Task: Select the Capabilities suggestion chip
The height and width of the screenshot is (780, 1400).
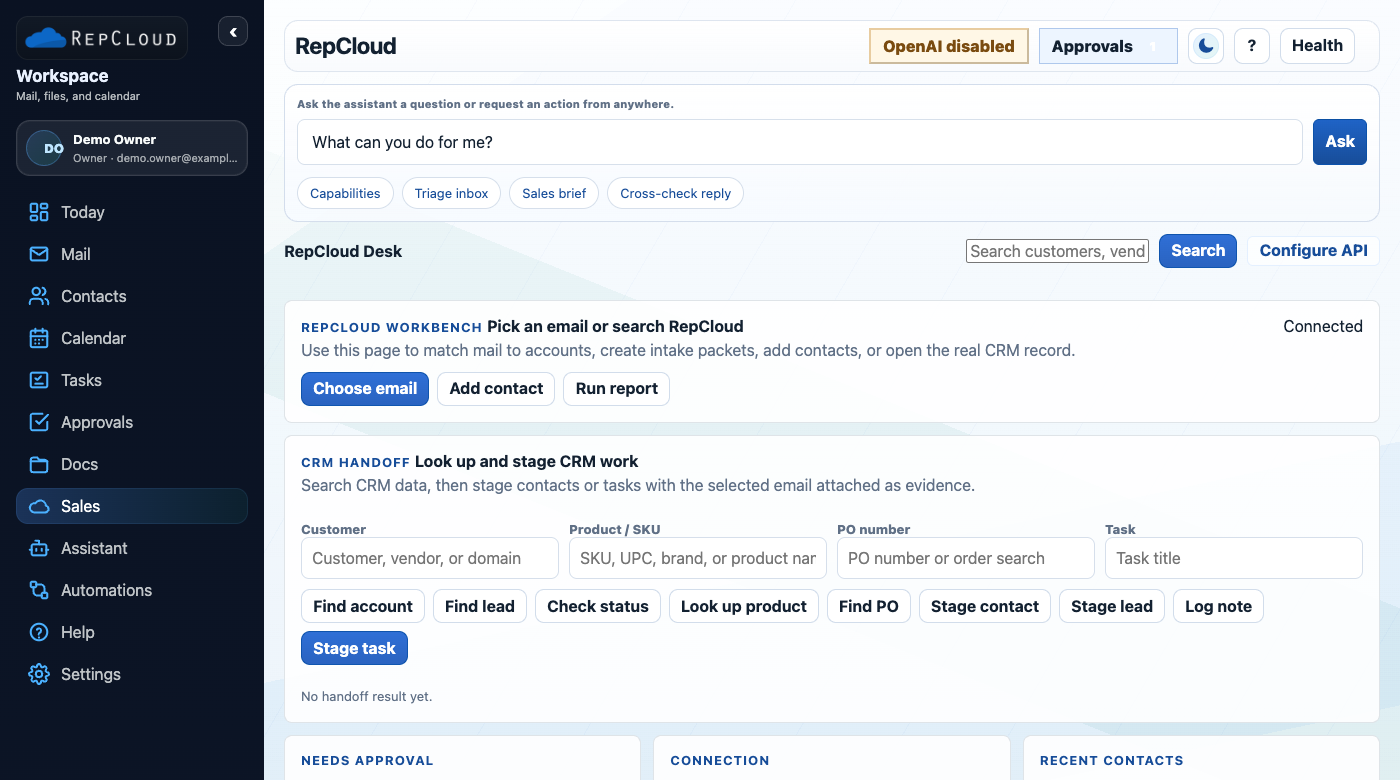Action: [345, 193]
